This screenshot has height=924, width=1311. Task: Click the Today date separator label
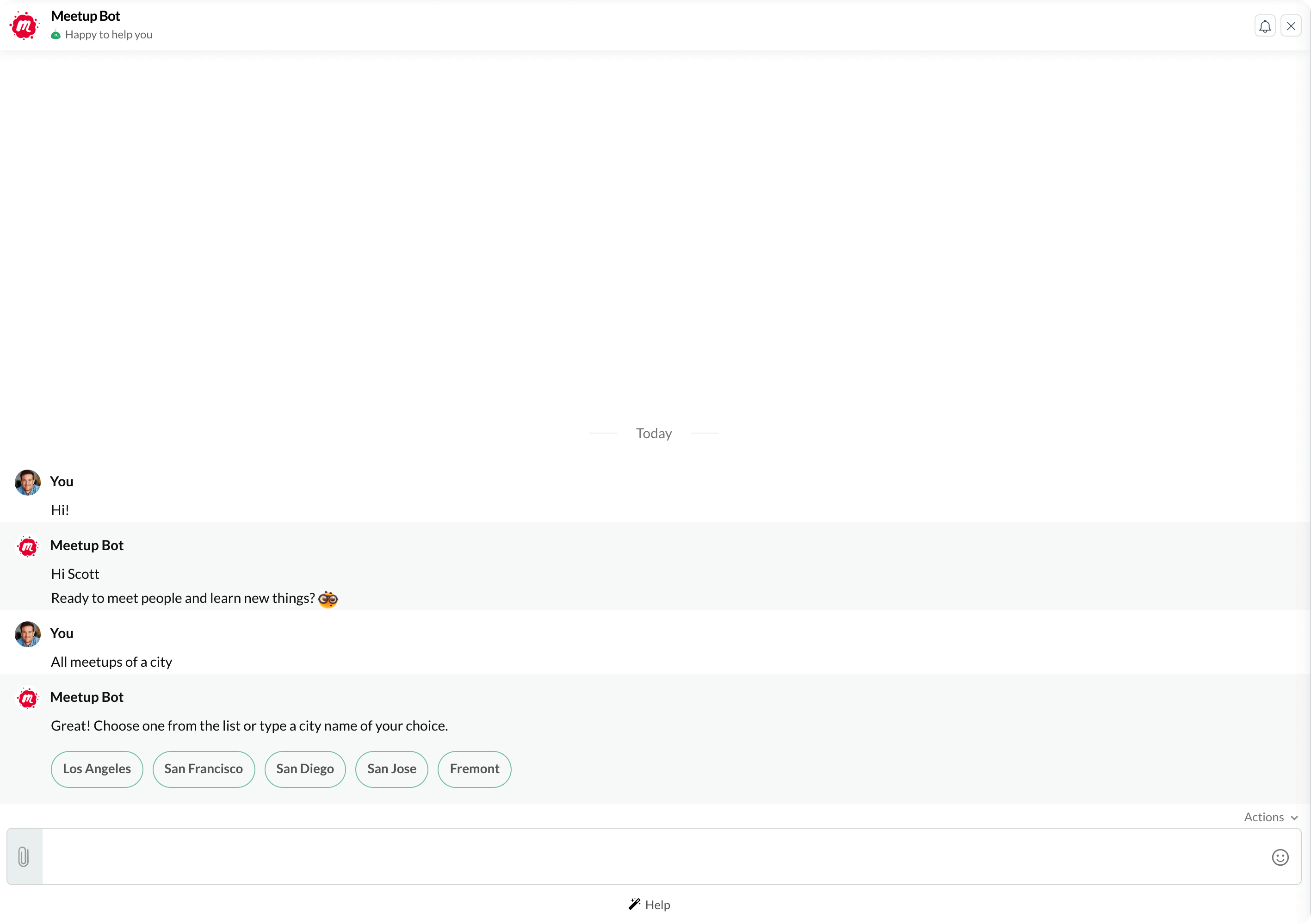tap(655, 434)
